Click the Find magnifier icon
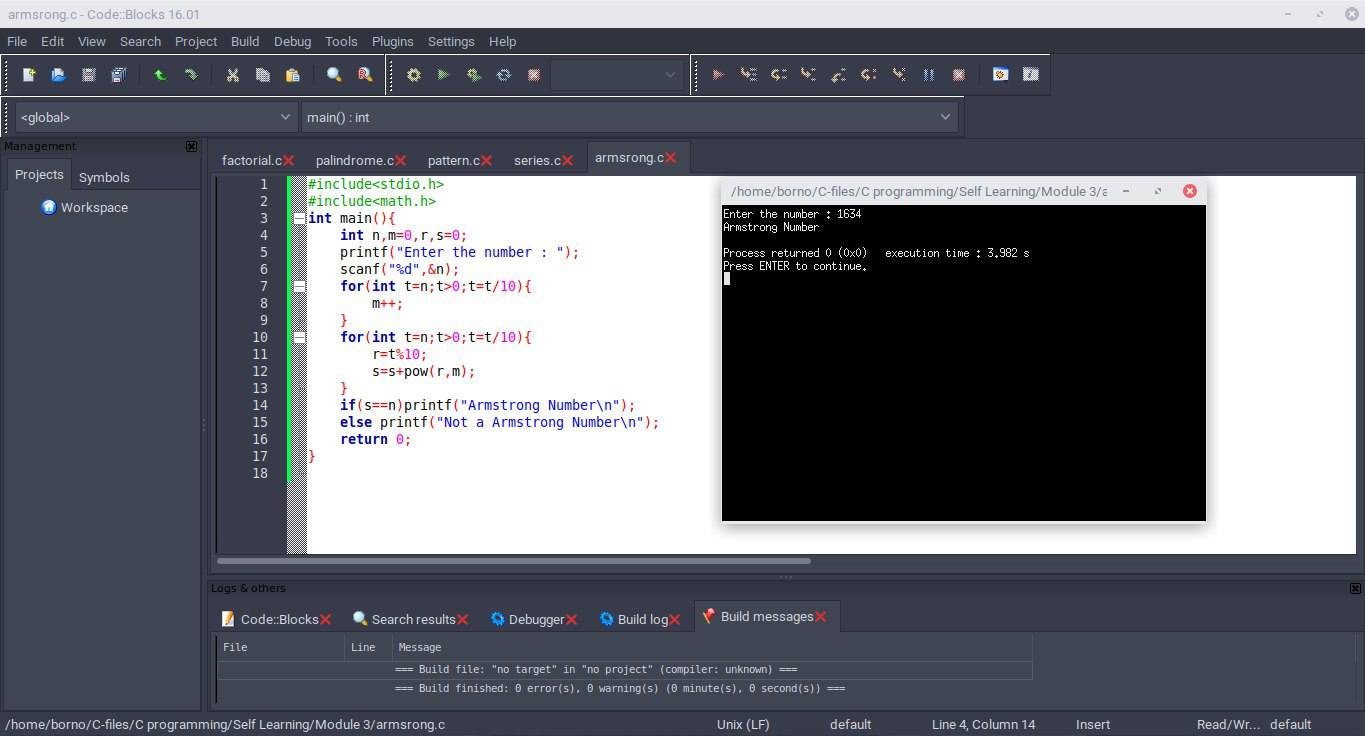The image size is (1365, 736). coord(334,75)
